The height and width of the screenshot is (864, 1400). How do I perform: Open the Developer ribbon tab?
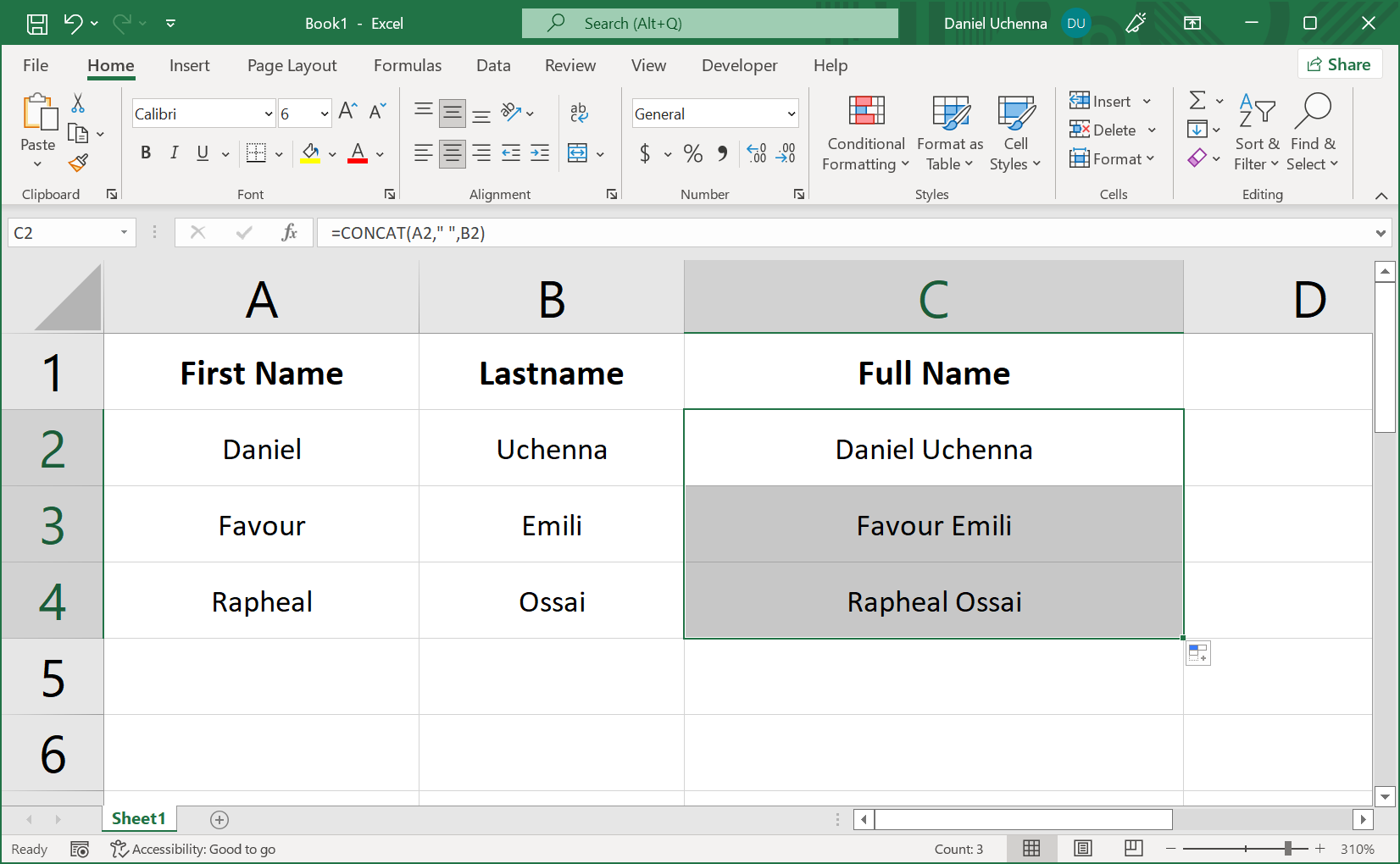point(739,65)
